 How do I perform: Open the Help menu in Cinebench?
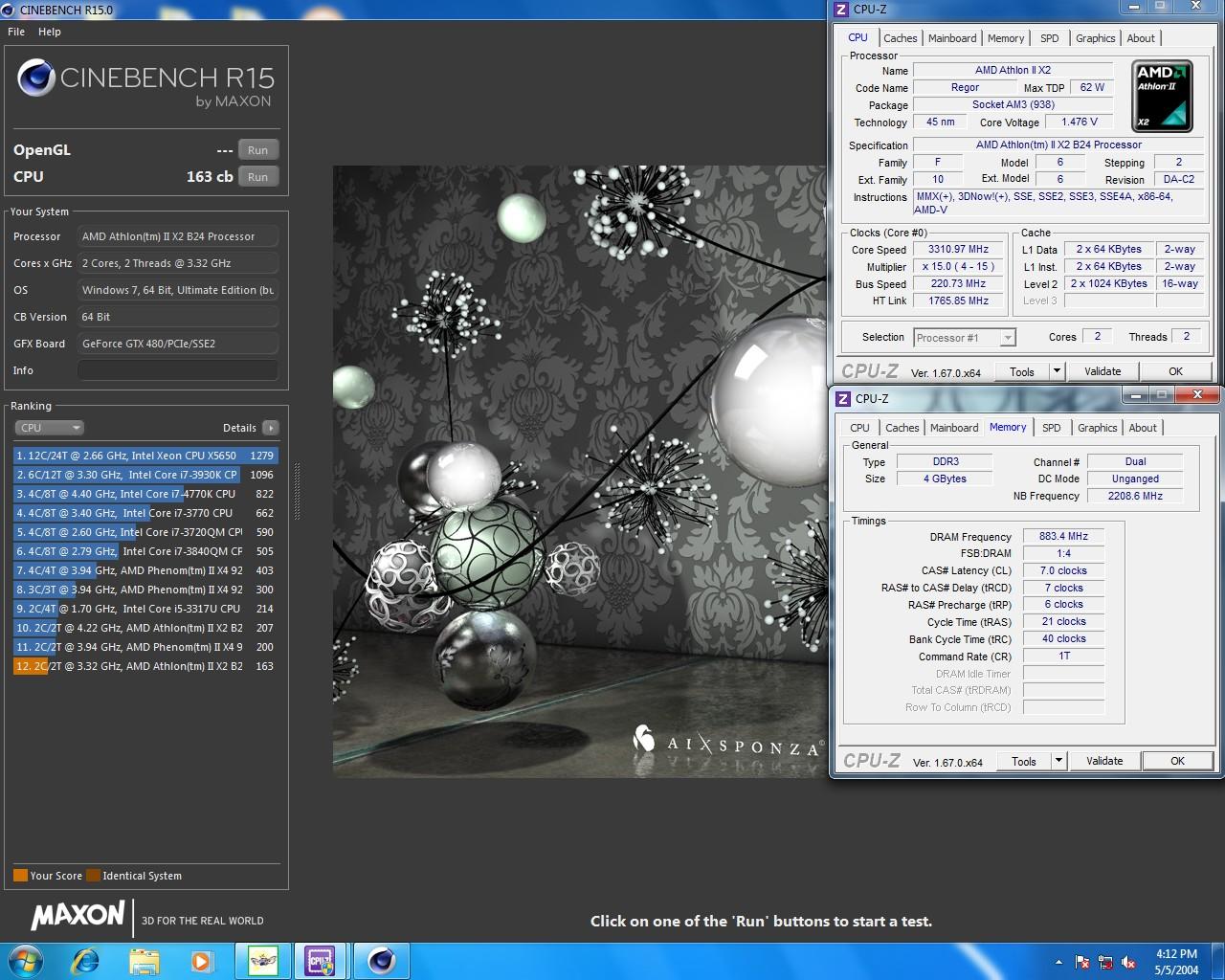point(50,32)
